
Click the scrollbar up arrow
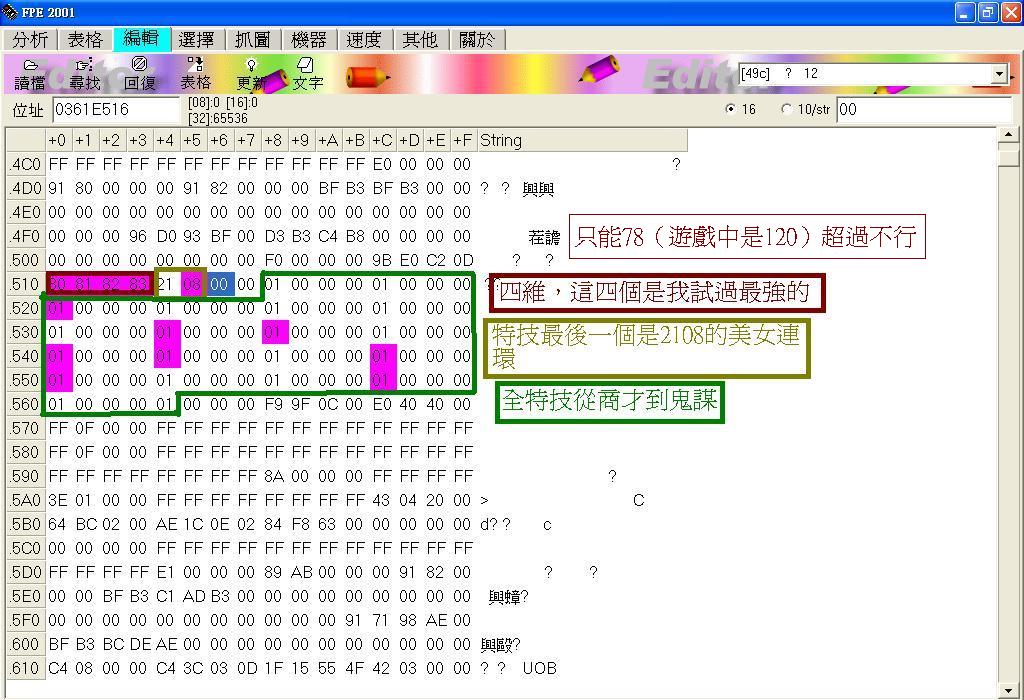pos(1009,136)
